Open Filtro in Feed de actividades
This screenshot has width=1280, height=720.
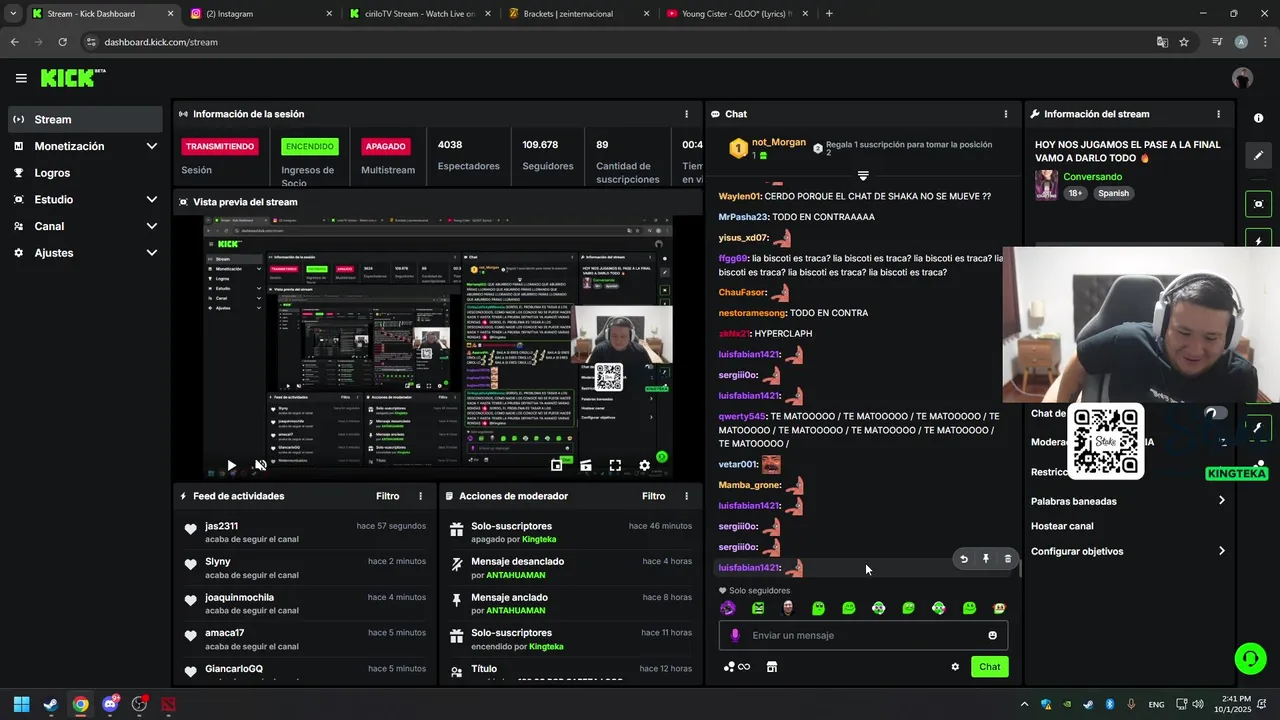(x=387, y=496)
